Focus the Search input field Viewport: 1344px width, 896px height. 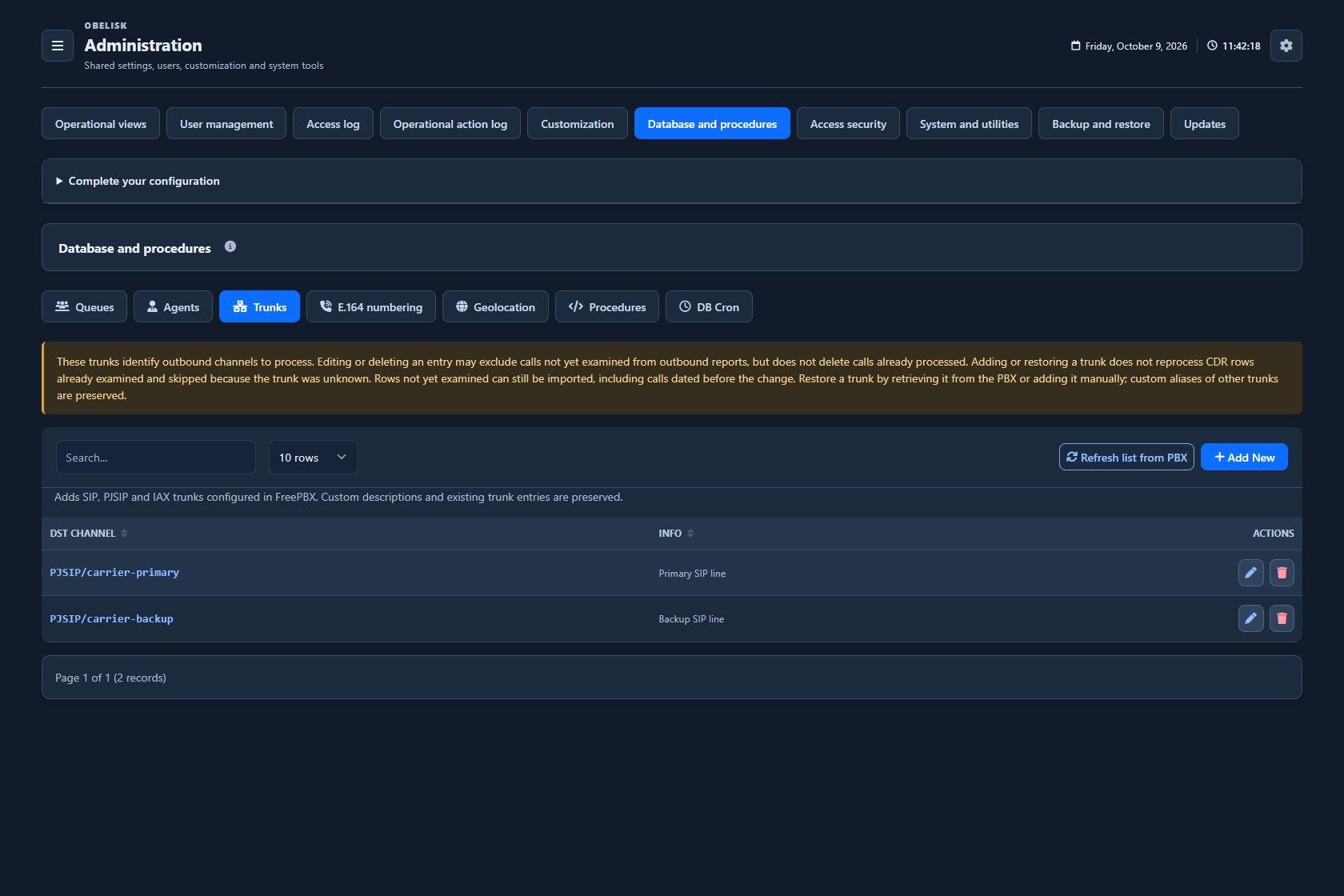pos(156,458)
